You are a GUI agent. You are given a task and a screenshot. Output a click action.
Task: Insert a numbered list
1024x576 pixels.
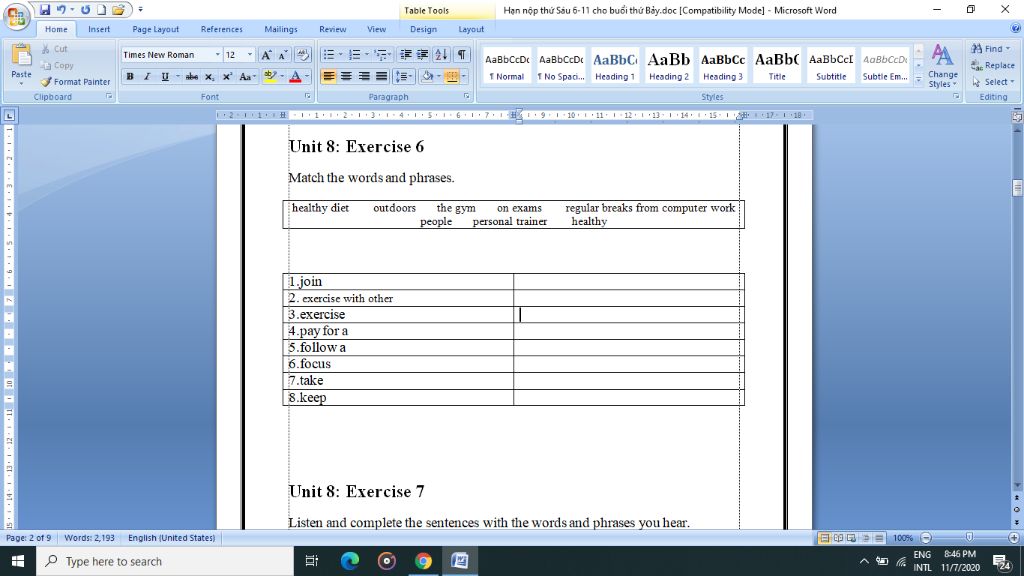click(354, 55)
